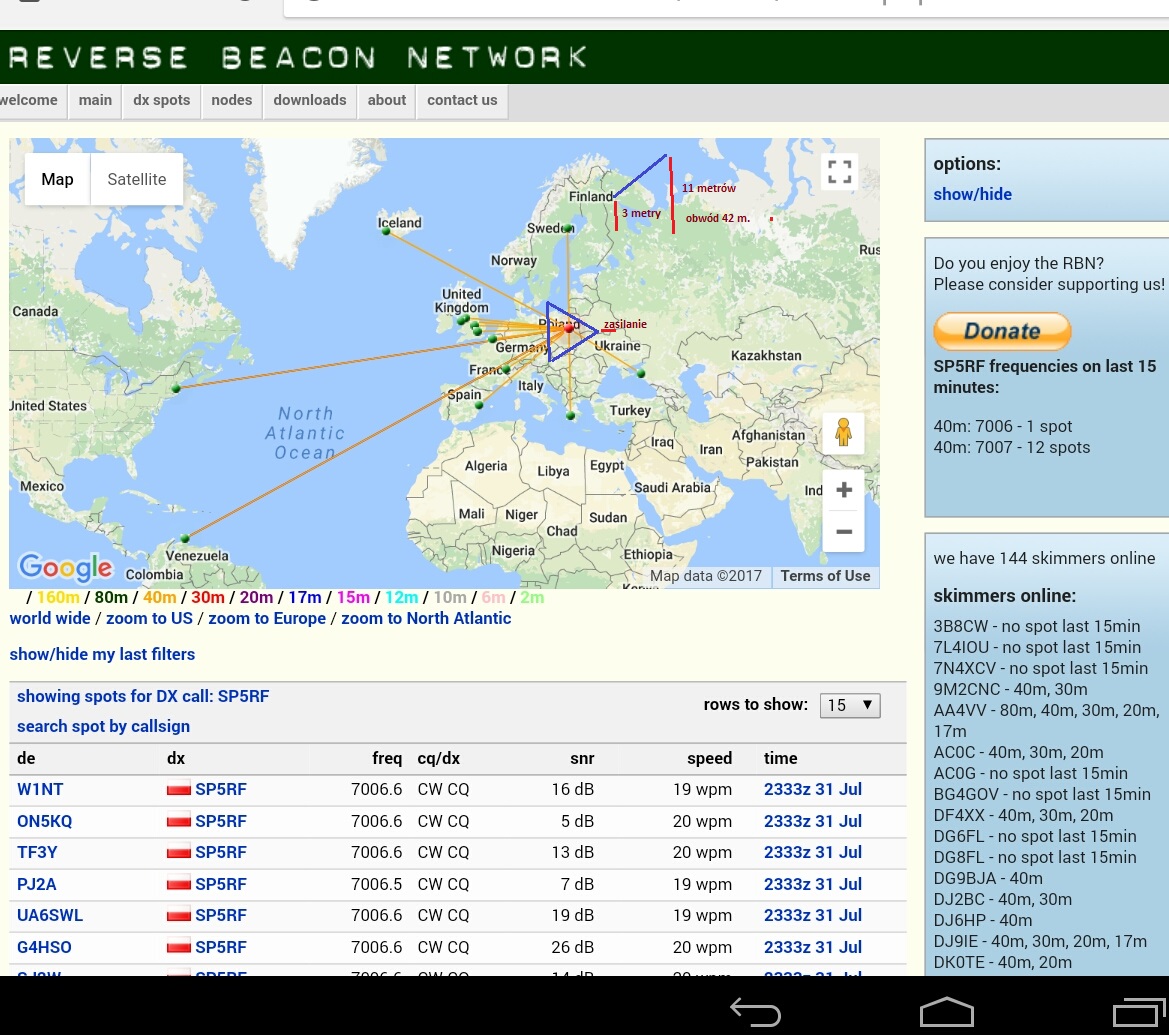Tap the Android home icon
The width and height of the screenshot is (1169, 1035).
click(x=946, y=1011)
